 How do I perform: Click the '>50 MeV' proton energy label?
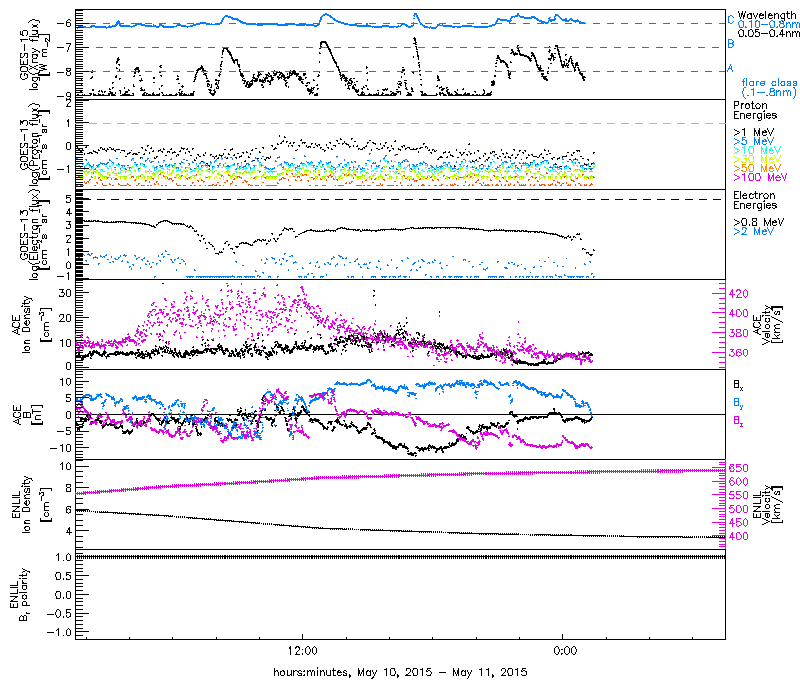pos(757,168)
